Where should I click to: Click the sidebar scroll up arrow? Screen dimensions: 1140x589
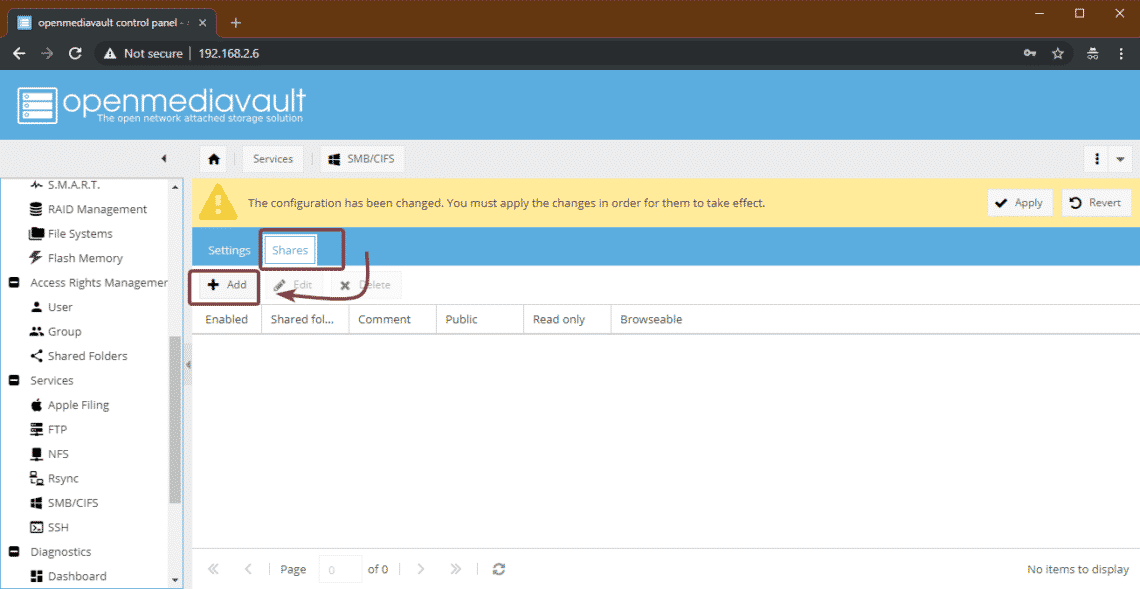175,187
